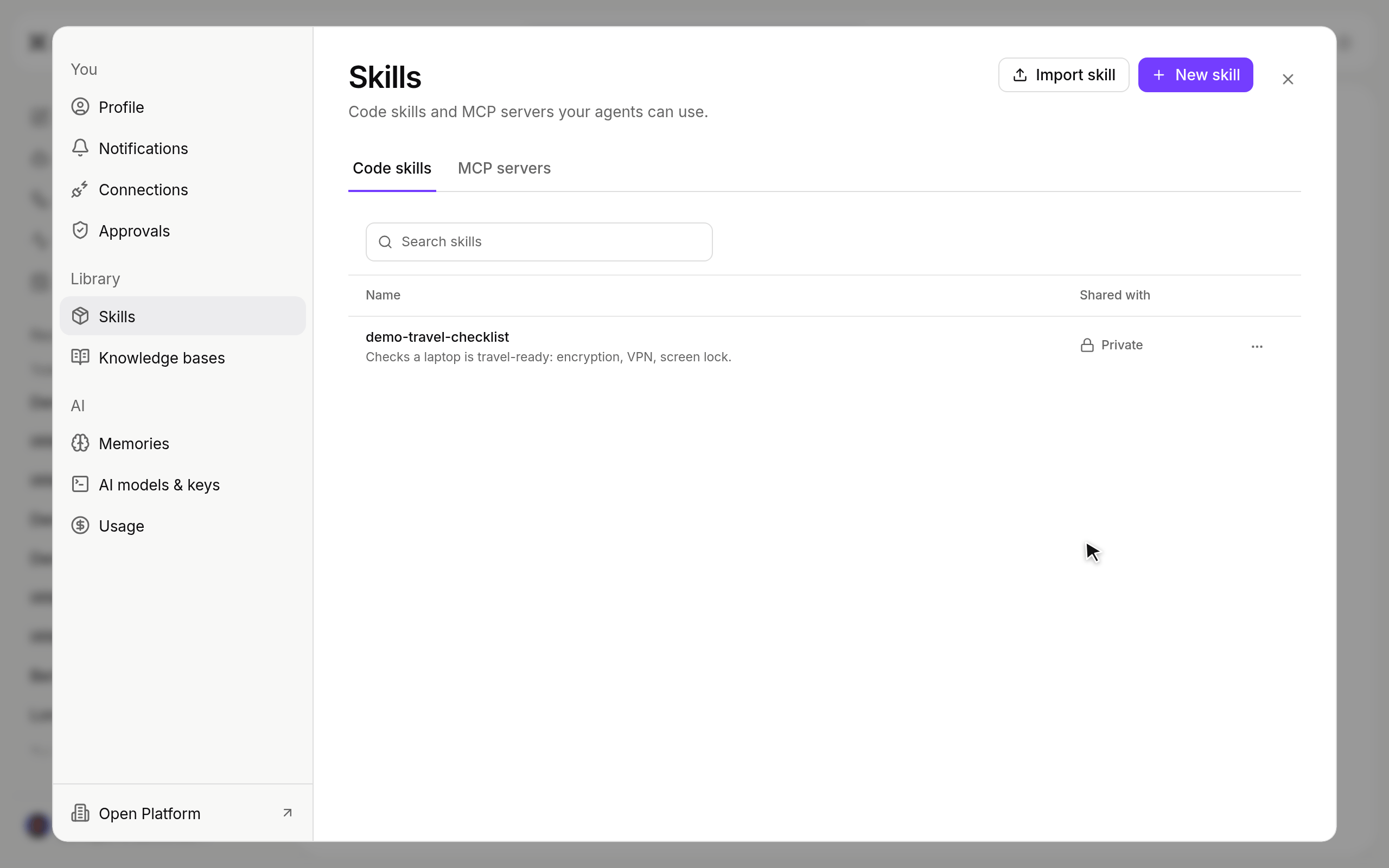Click the Usage dollar icon
The height and width of the screenshot is (868, 1389).
pos(80,526)
